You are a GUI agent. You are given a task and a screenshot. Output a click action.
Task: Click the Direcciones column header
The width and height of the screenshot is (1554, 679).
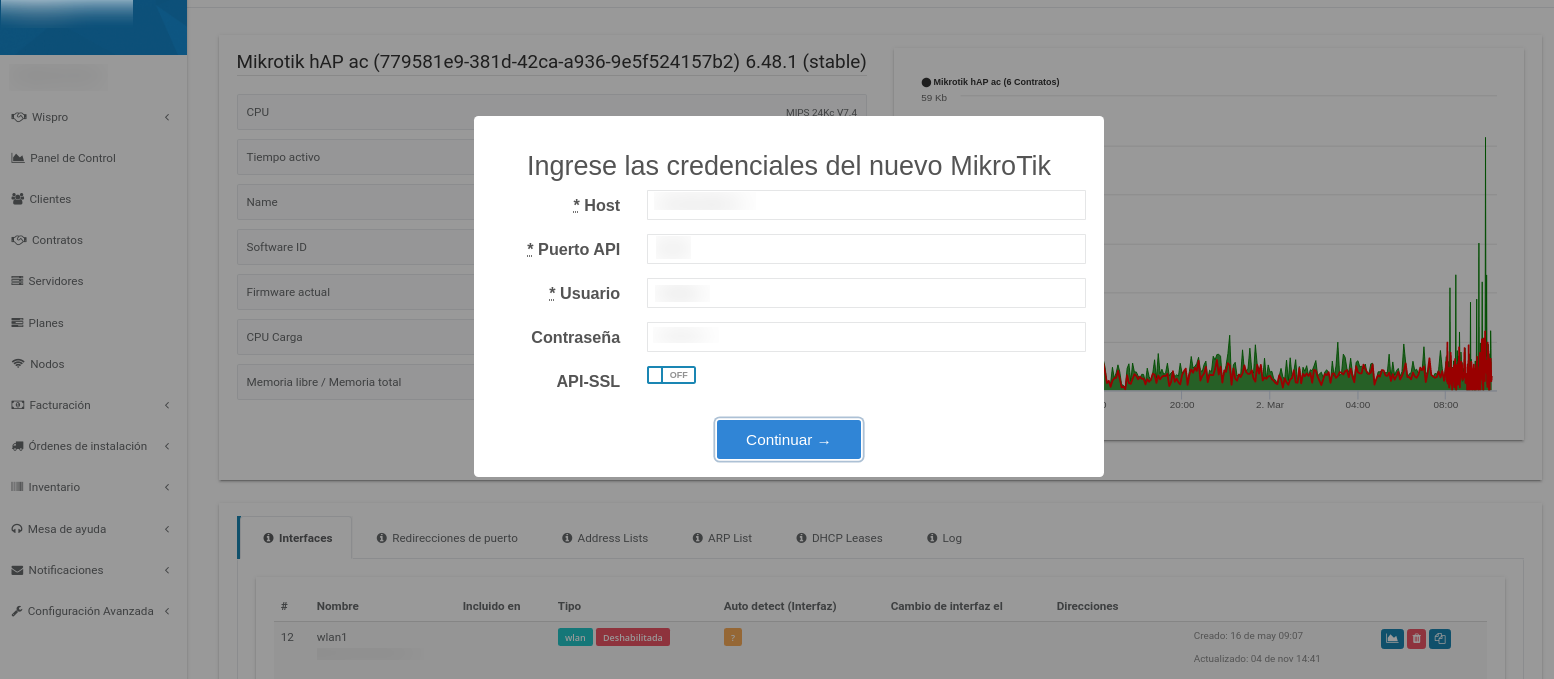pyautogui.click(x=1087, y=606)
